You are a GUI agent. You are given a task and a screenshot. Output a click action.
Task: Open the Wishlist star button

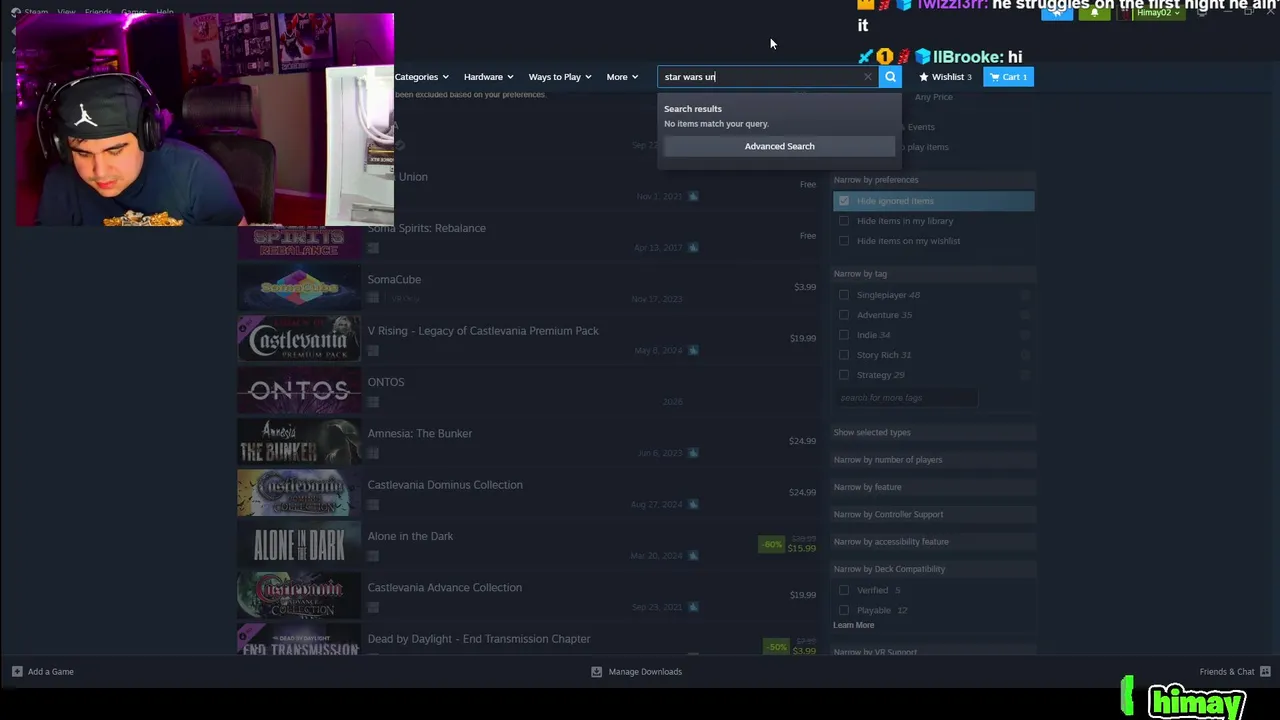(945, 77)
